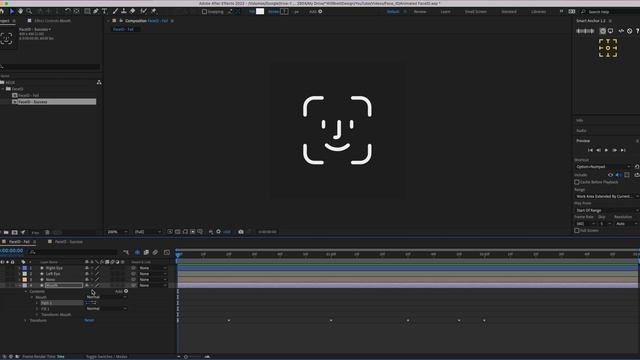Image resolution: width=640 pixels, height=360 pixels.
Task: Open the Shortcut Option+Numpad dropdown
Action: [603, 167]
